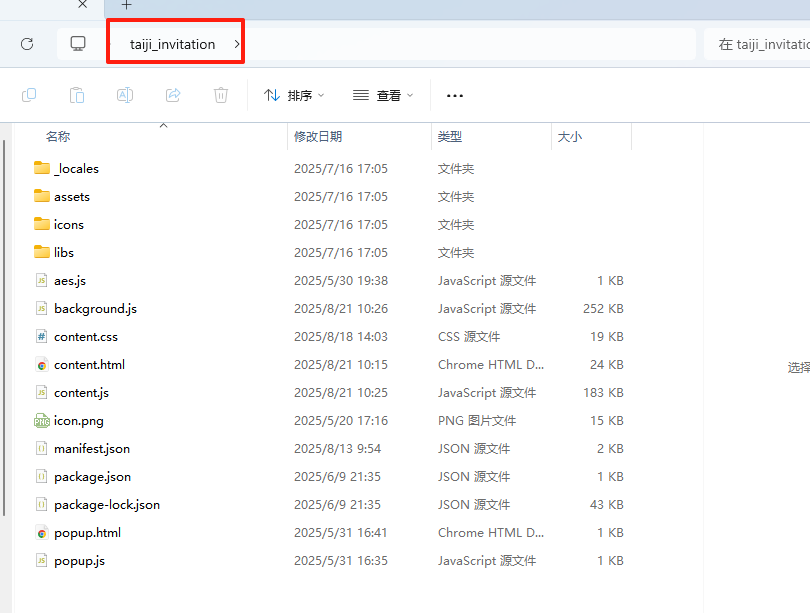Add a new tab with plus button
The height and width of the screenshot is (614, 810).
pos(126,6)
